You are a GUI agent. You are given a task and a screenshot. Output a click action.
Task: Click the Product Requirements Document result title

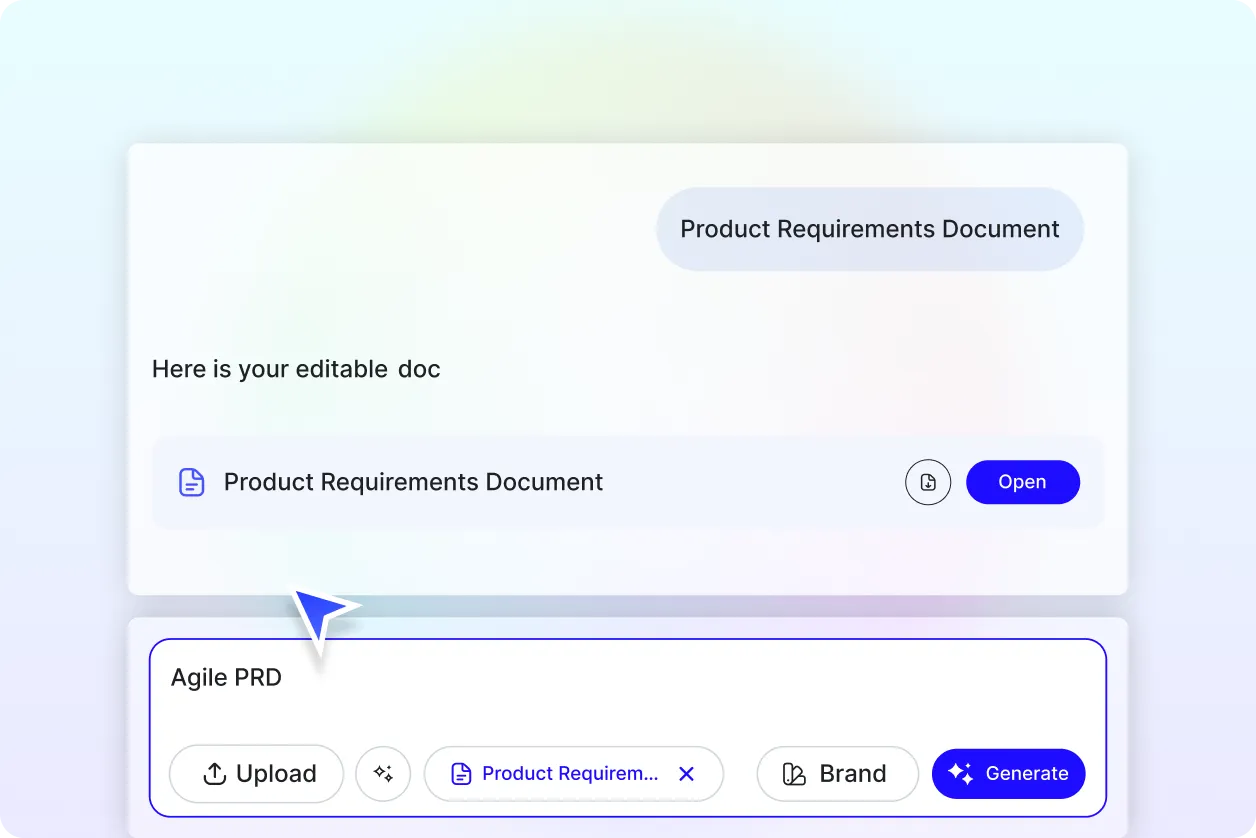point(413,482)
